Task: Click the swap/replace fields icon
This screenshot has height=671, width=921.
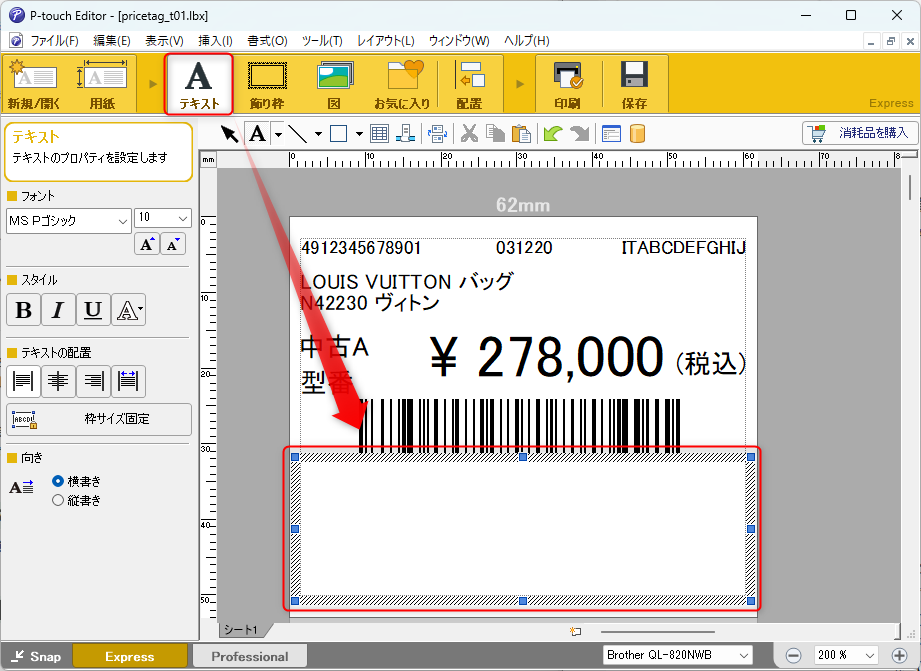Action: click(x=438, y=134)
